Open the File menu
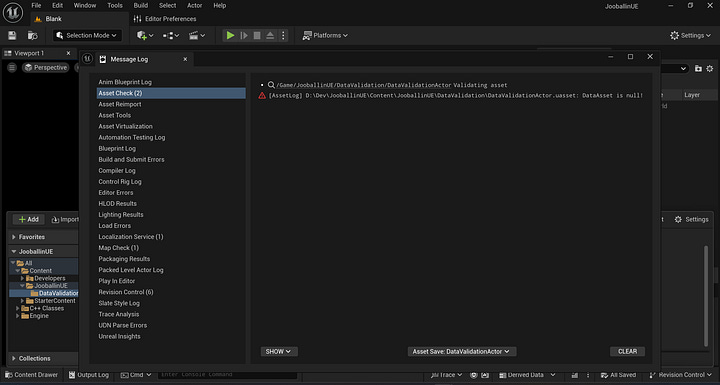 (36, 6)
